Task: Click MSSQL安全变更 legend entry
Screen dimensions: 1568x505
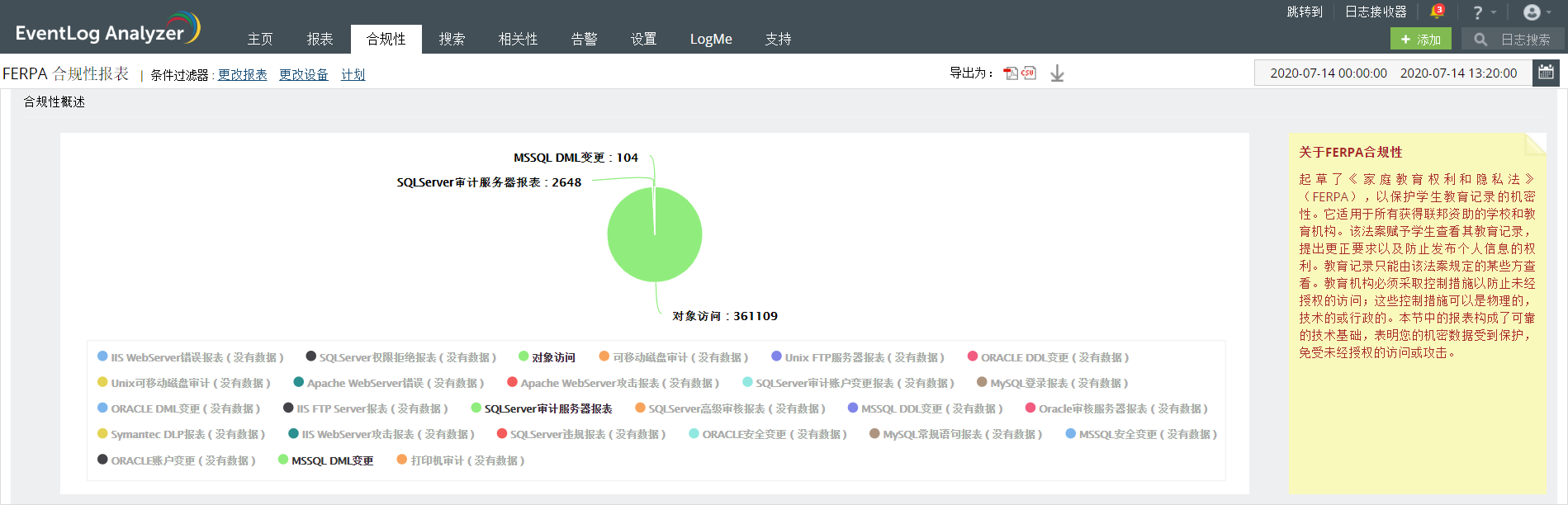Action: [x=1142, y=434]
